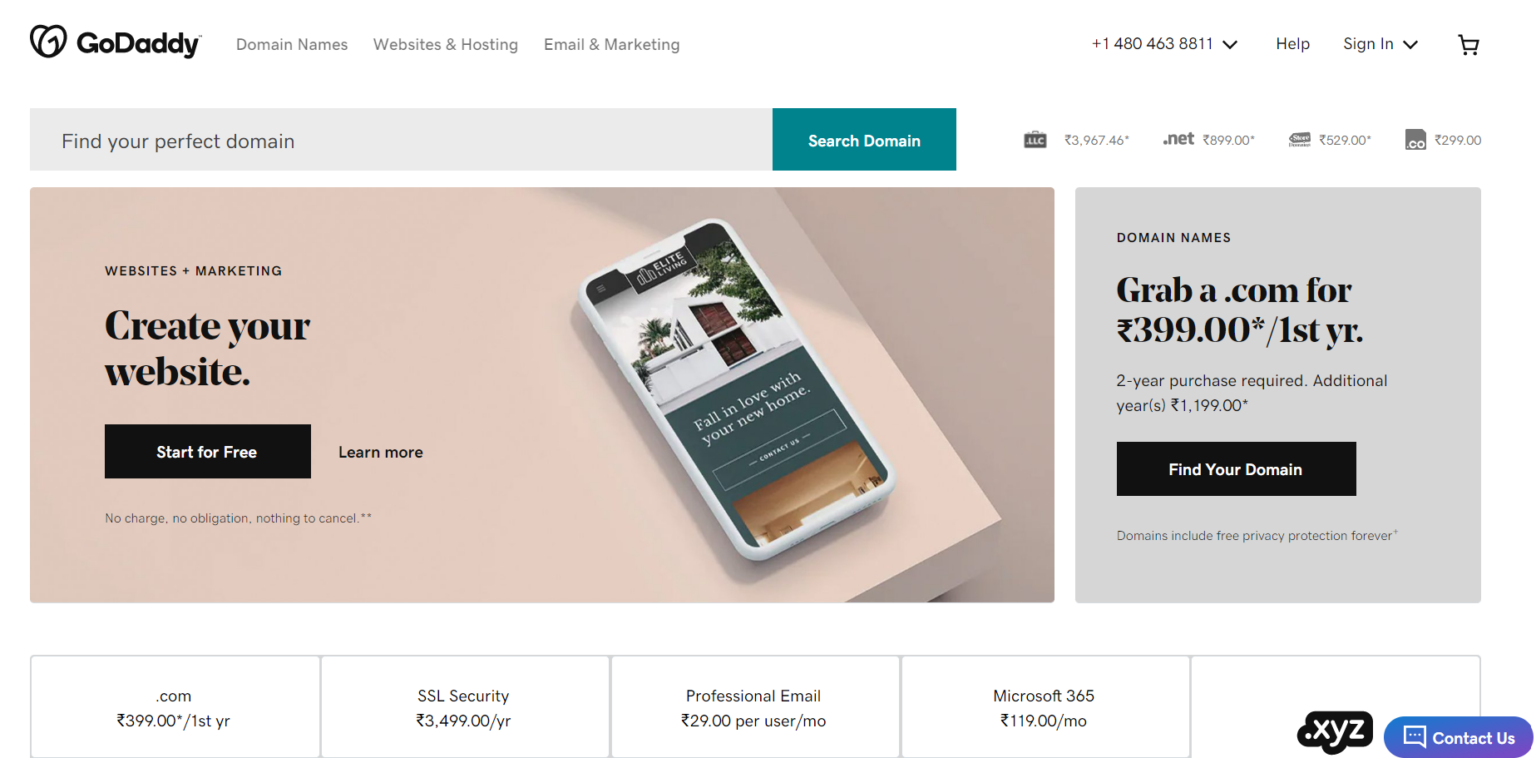Click the .xyz domain logo
This screenshot has width=1536, height=758.
(x=1335, y=733)
